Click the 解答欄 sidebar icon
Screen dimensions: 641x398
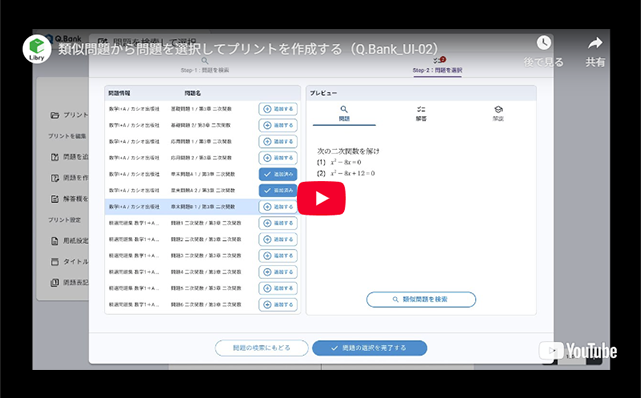(55, 199)
